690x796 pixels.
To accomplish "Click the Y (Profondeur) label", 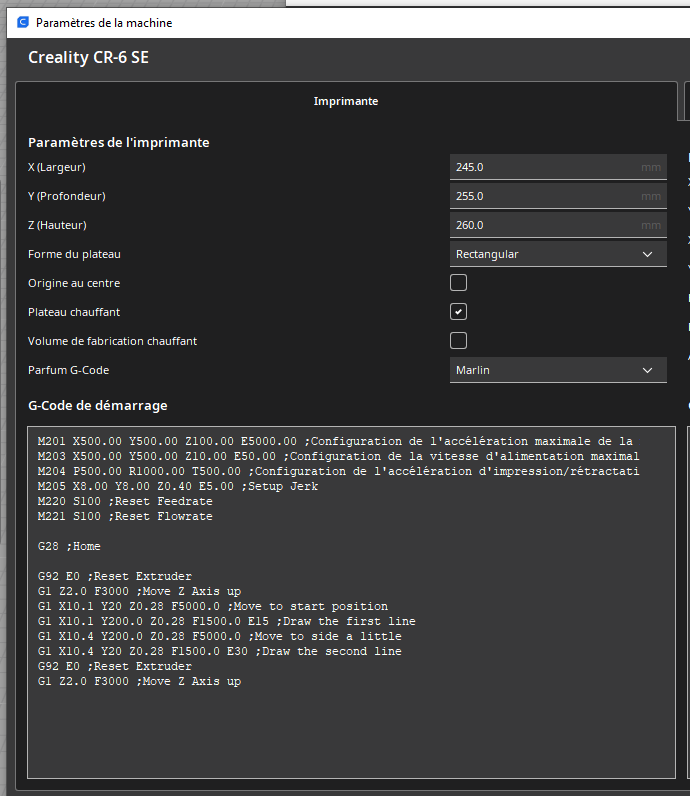I will [x=67, y=196].
